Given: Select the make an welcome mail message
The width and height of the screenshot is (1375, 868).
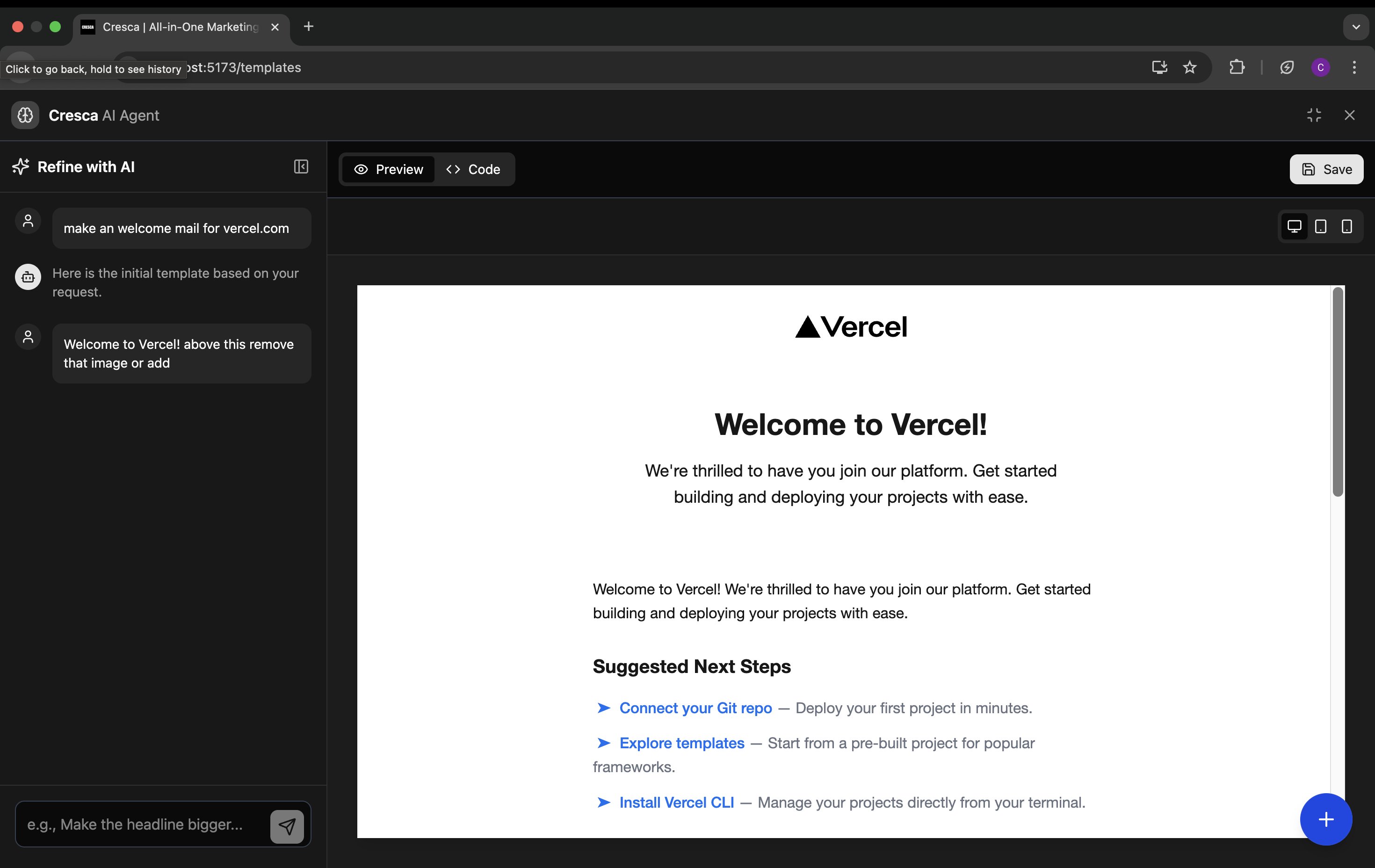Looking at the screenshot, I should point(181,228).
